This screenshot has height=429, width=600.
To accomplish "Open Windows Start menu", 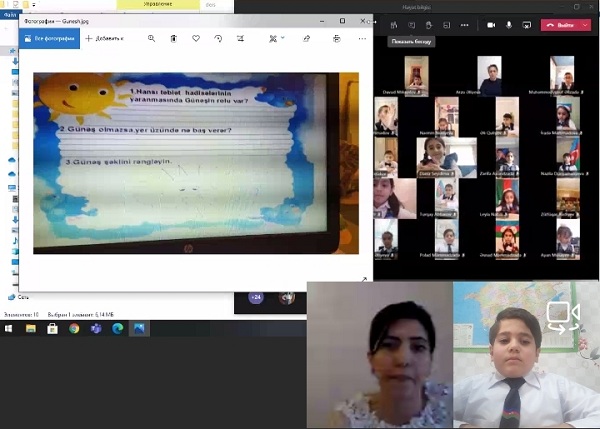I will (8, 329).
